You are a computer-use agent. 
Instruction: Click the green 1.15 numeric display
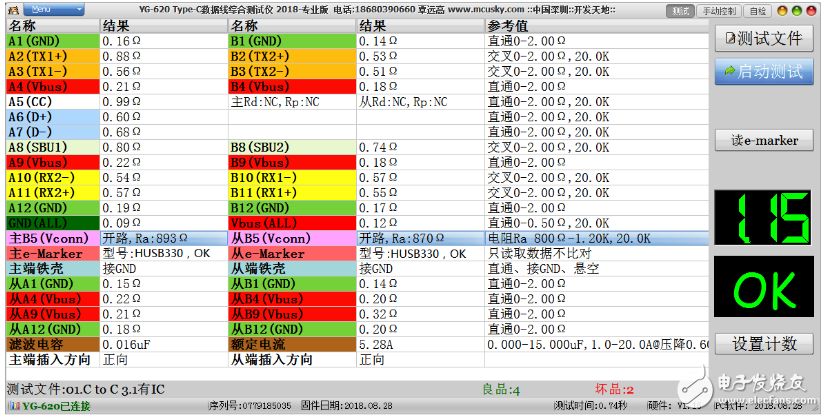(763, 218)
